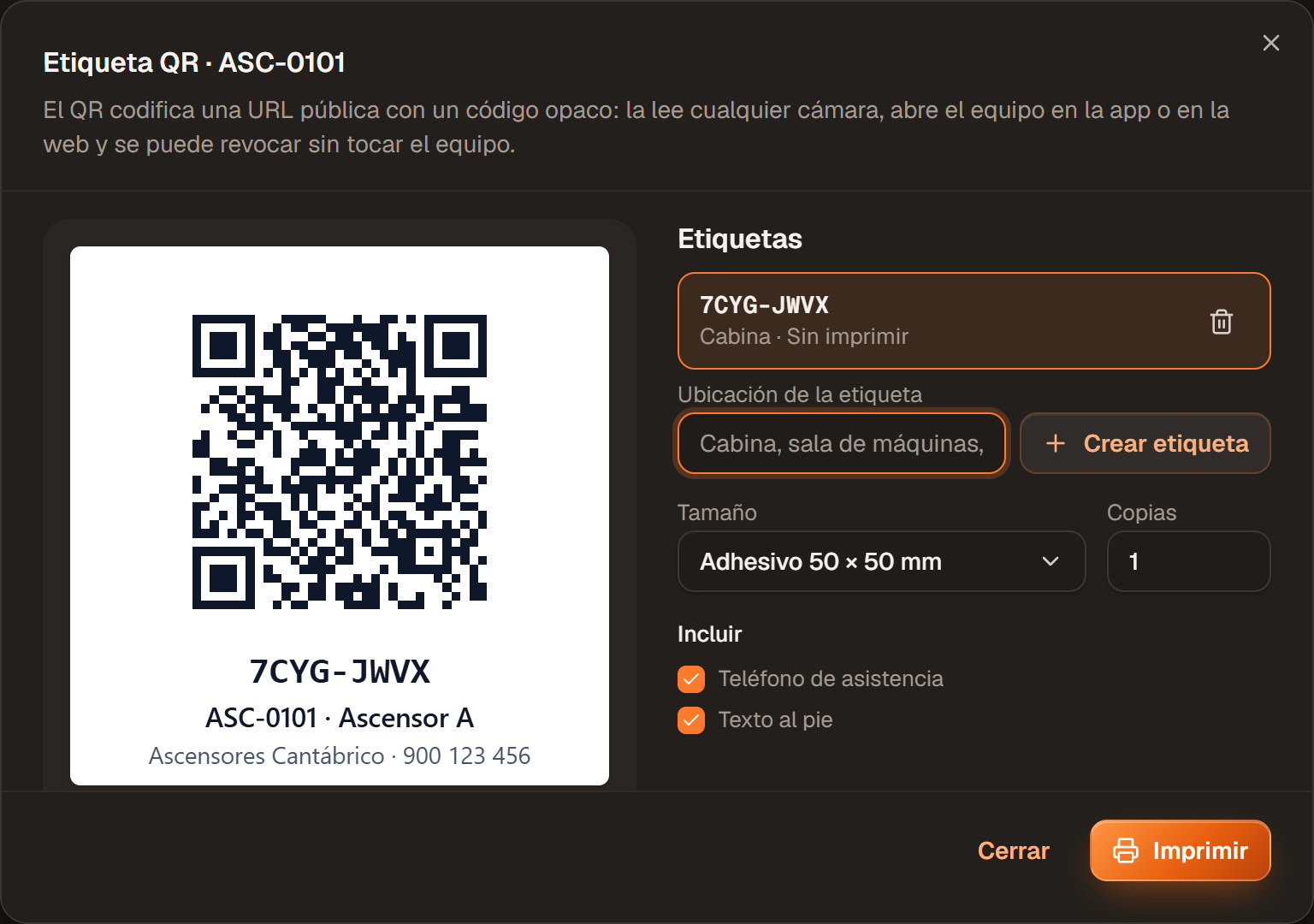Click the plus icon beside Crear etiqueta
The height and width of the screenshot is (924, 1314).
(x=1056, y=443)
